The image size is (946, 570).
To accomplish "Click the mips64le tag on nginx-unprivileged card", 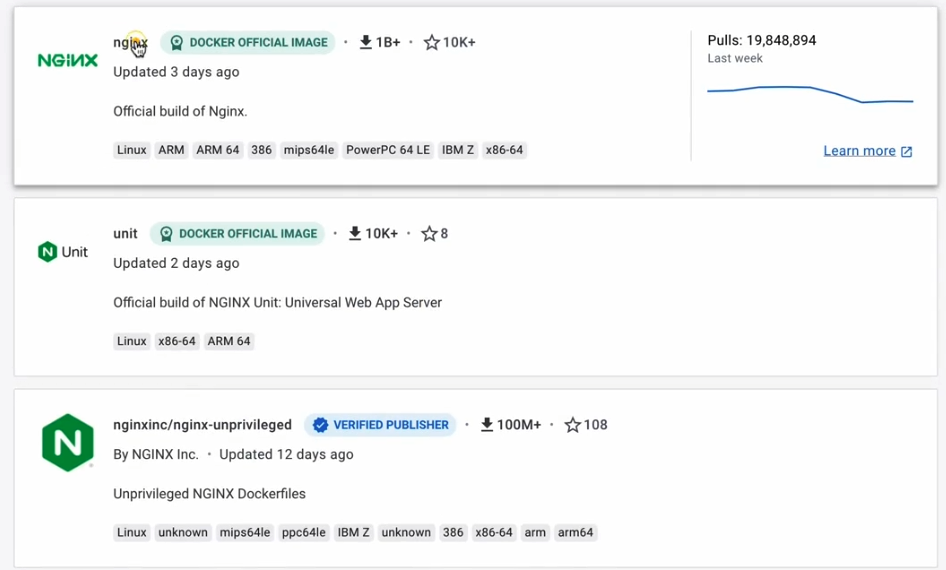I will click(x=245, y=532).
